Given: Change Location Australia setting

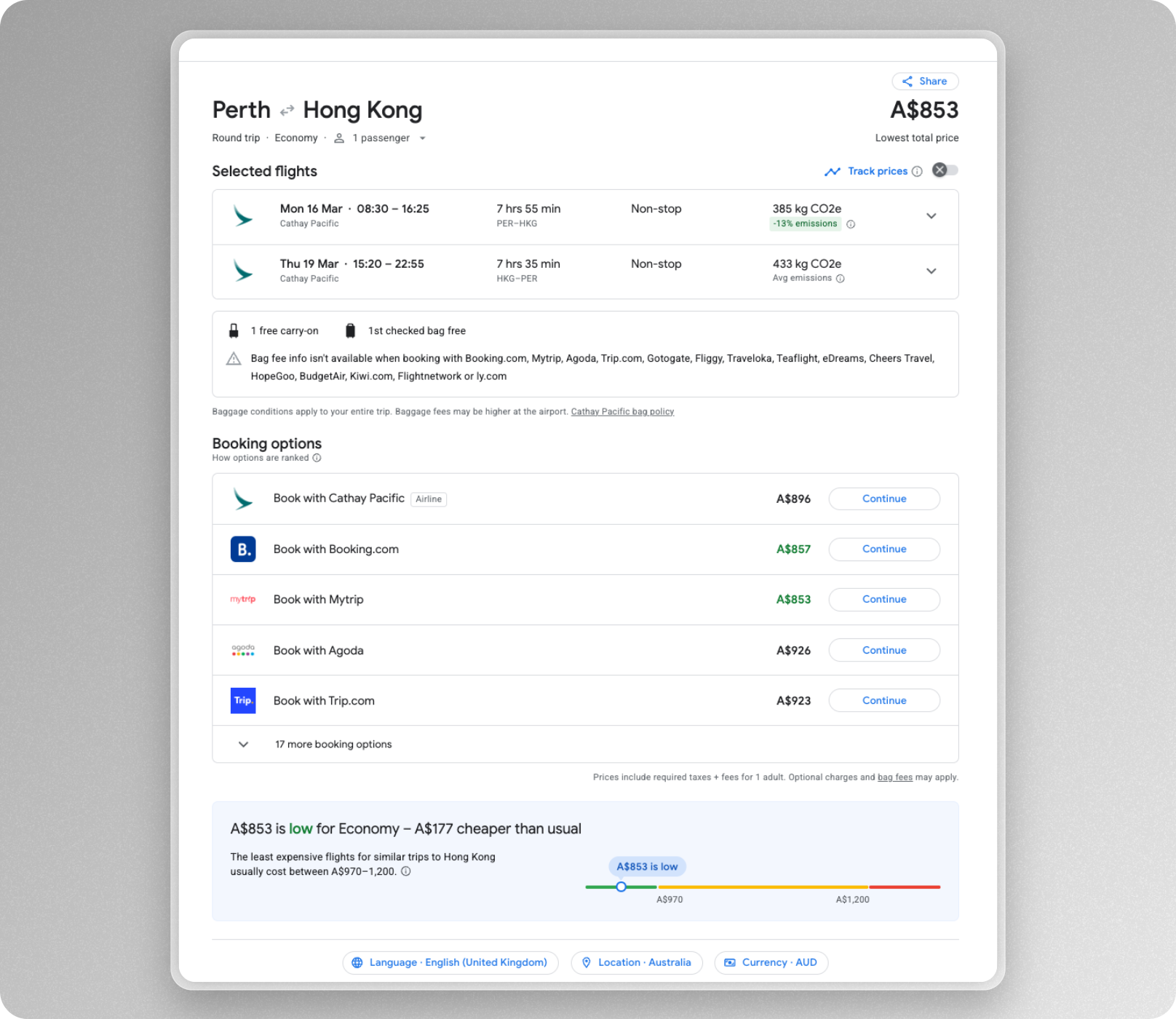Looking at the screenshot, I should (x=637, y=962).
